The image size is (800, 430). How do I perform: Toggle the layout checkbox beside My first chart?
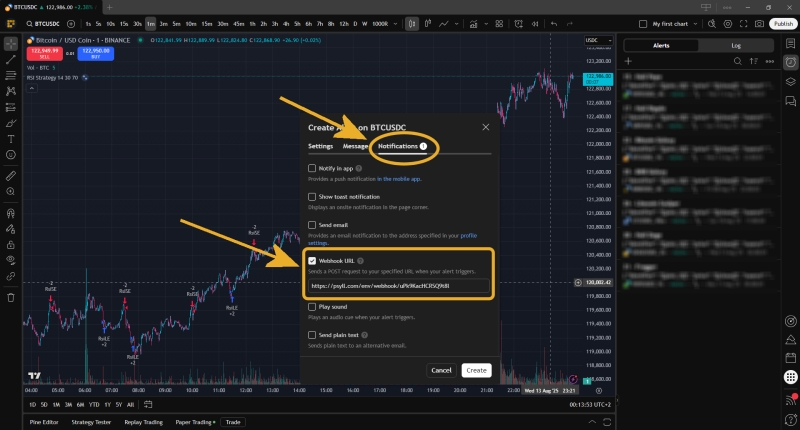[x=643, y=24]
